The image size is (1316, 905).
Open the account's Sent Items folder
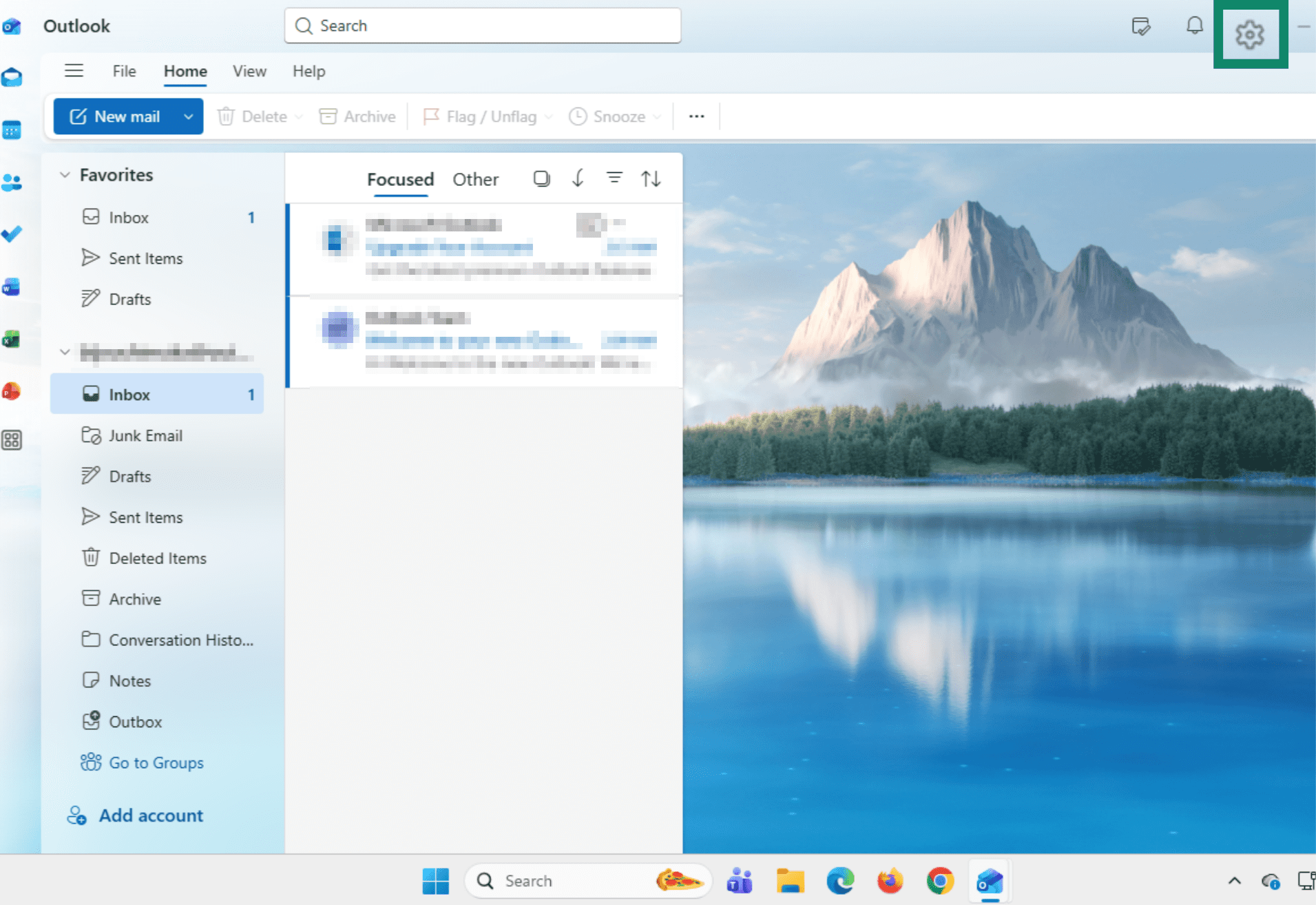pyautogui.click(x=158, y=517)
